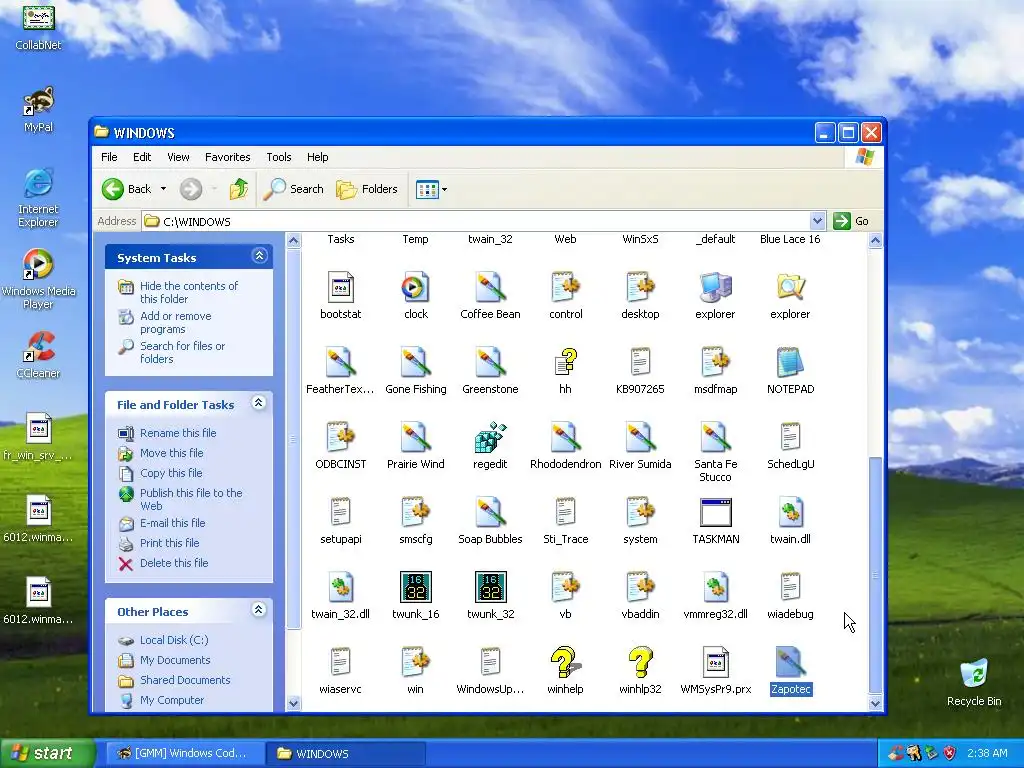The image size is (1024, 768).
Task: Select the twunk_32 file icon
Action: tap(490, 588)
